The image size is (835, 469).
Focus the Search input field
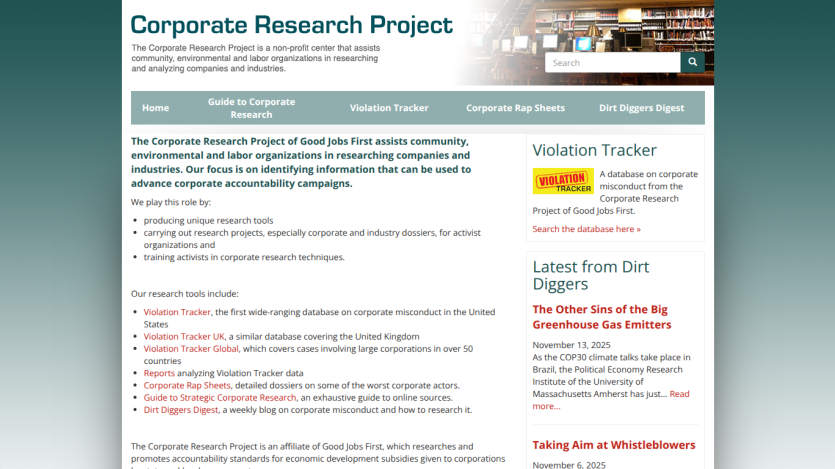[612, 62]
